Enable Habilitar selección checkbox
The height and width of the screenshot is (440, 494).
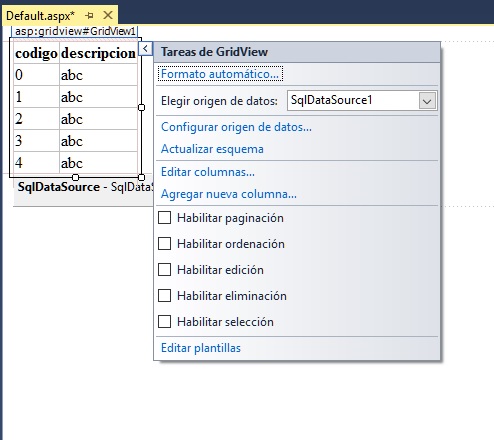point(164,322)
